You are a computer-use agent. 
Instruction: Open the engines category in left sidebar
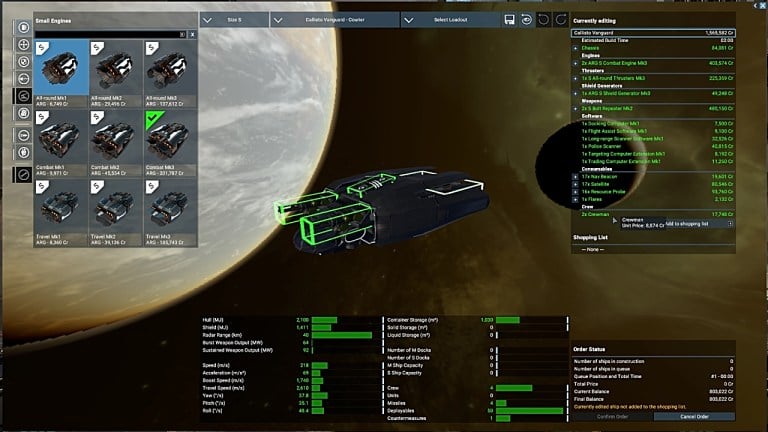[x=24, y=95]
